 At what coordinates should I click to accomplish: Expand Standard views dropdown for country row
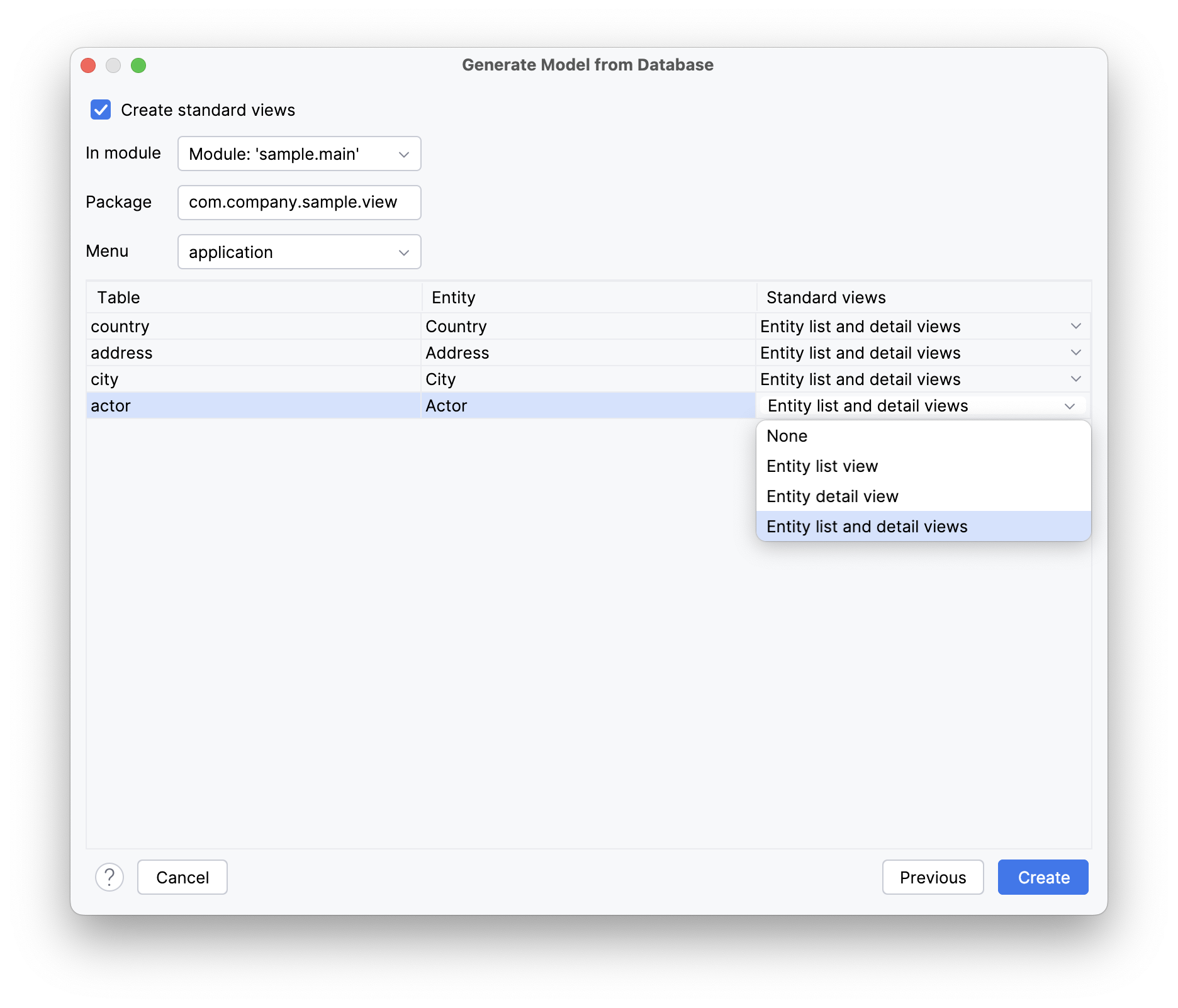click(1076, 326)
